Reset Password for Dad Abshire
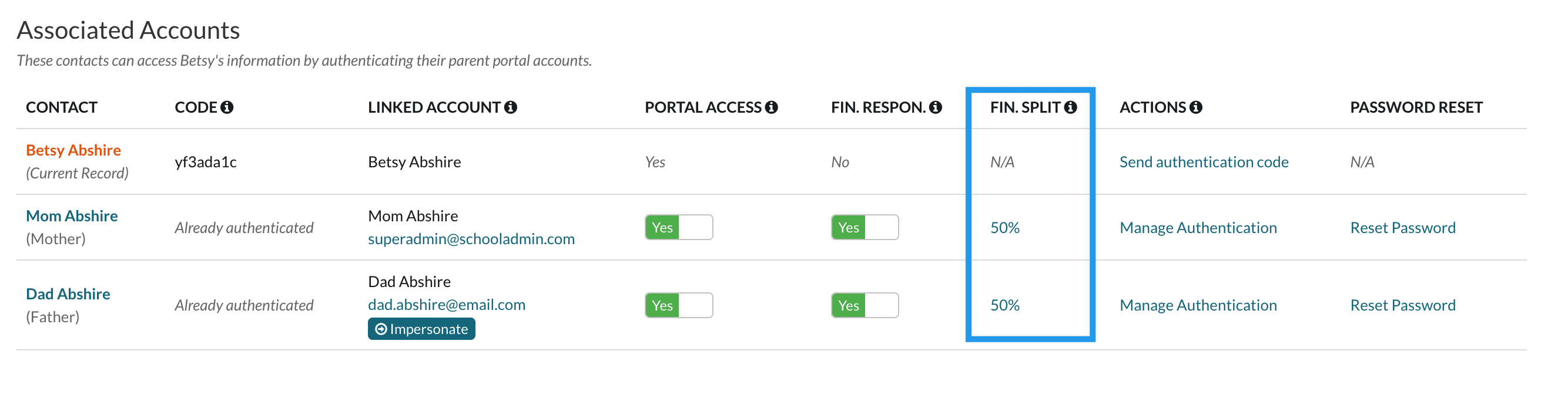This screenshot has height=398, width=1568. click(x=1402, y=305)
